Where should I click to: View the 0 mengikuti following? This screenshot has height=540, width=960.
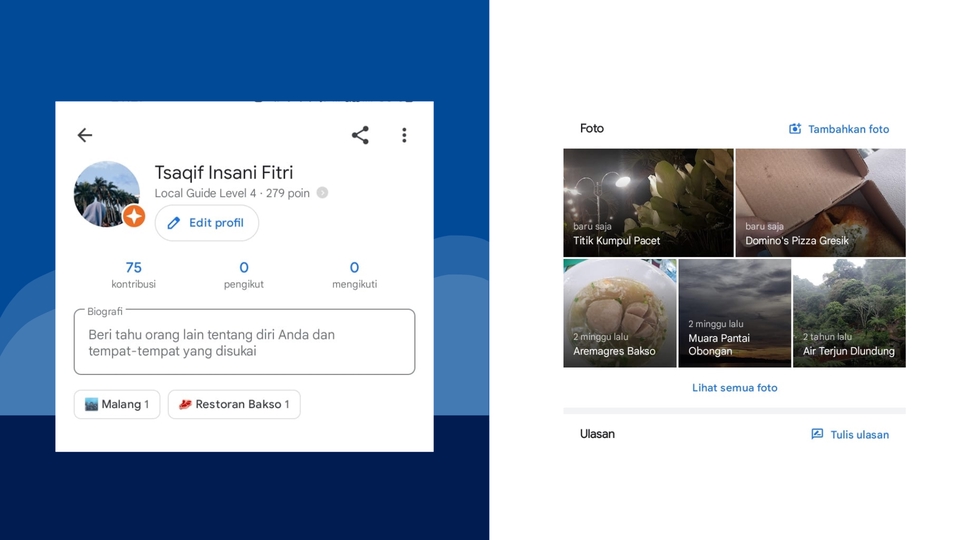[x=354, y=274]
